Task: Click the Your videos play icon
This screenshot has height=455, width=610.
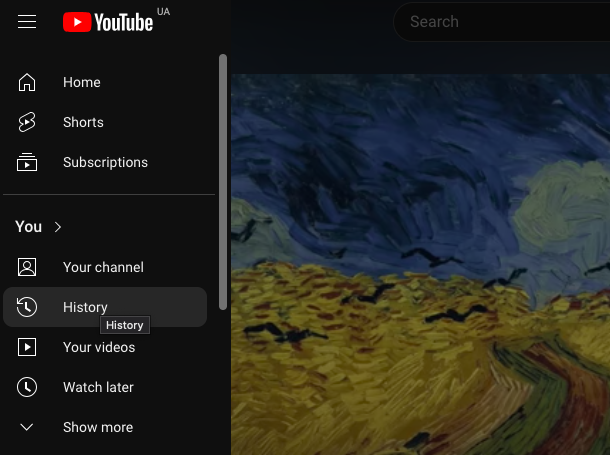Action: pos(27,347)
